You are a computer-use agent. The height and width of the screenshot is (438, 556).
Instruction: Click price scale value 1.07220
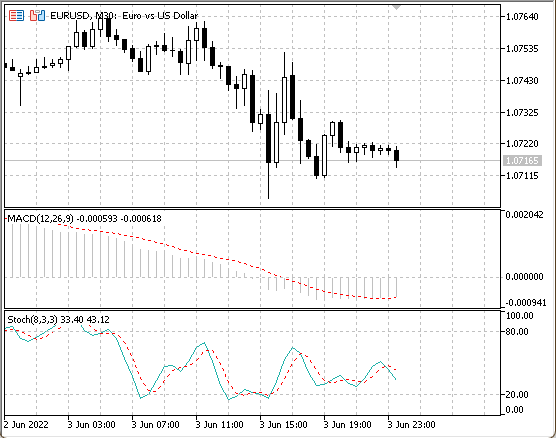click(x=522, y=144)
